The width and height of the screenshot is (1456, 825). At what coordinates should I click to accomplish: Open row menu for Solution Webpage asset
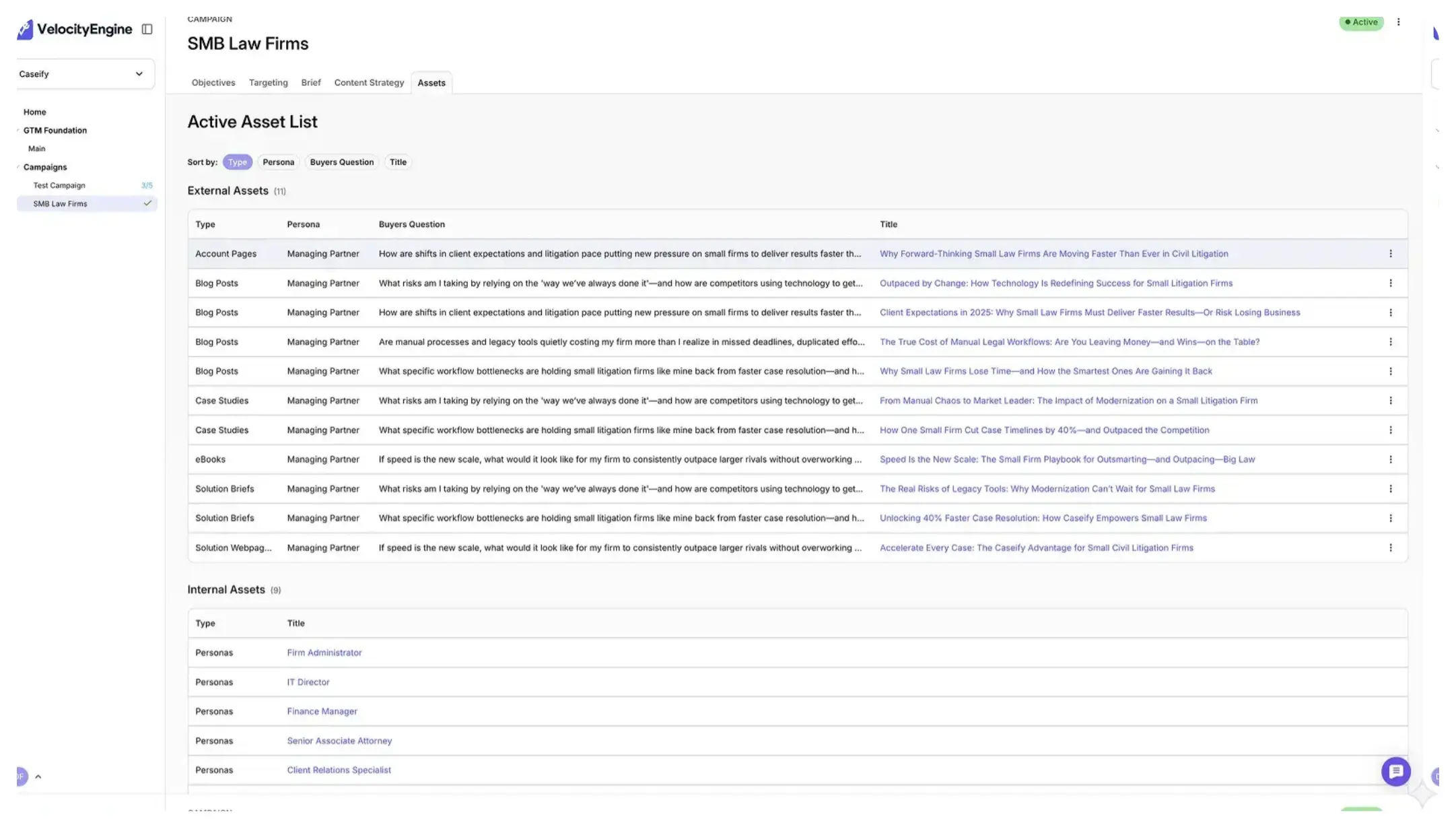coord(1390,548)
